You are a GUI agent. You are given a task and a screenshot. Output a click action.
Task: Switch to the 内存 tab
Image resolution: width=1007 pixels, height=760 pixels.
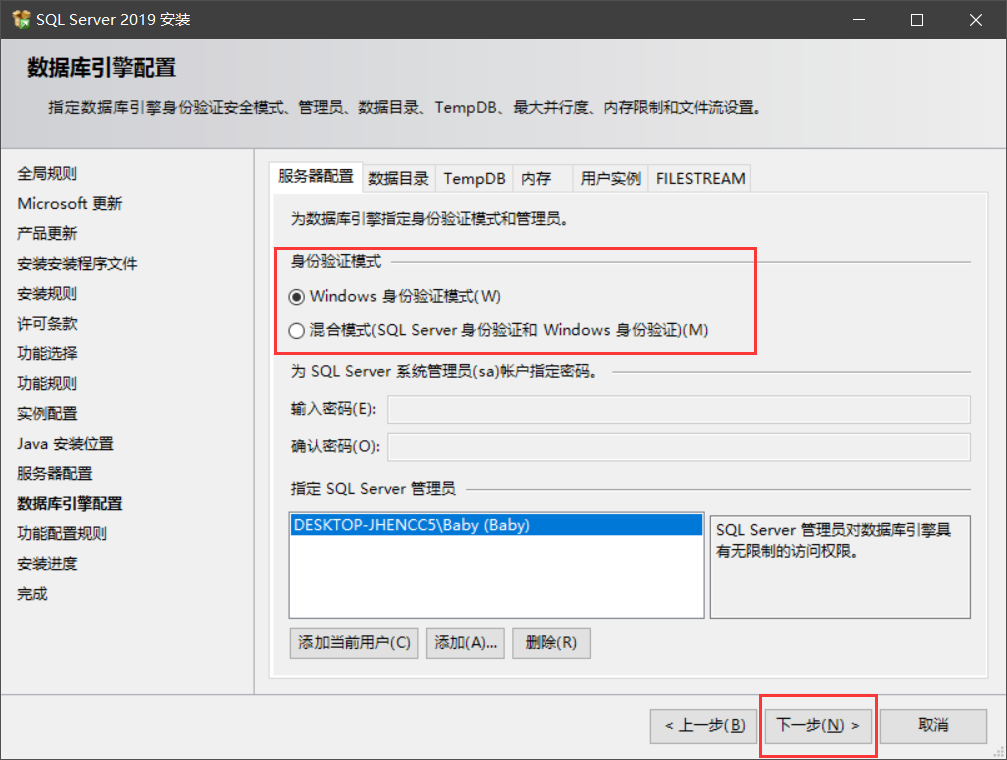[542, 179]
